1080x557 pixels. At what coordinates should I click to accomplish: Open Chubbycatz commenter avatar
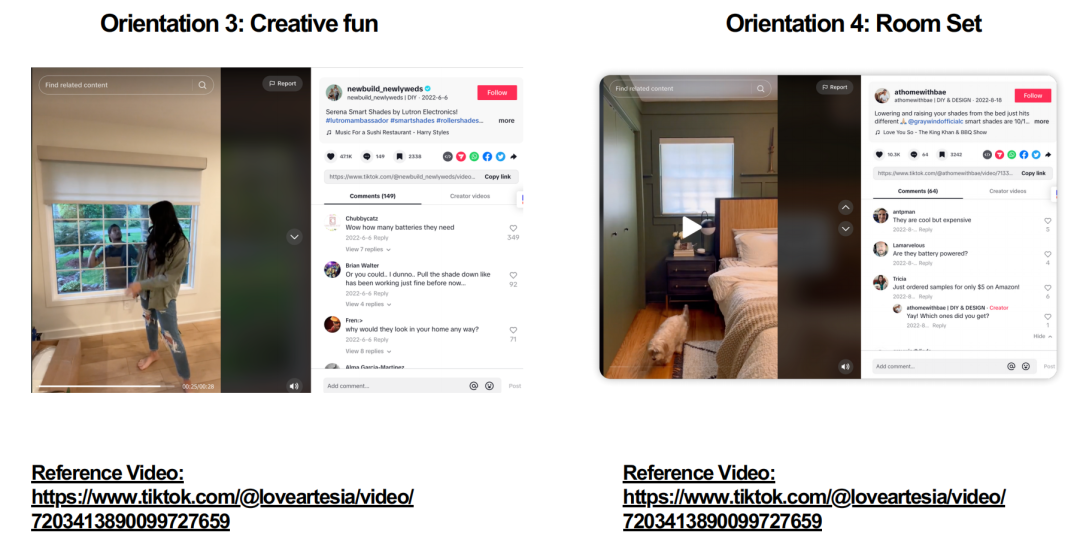click(x=332, y=223)
